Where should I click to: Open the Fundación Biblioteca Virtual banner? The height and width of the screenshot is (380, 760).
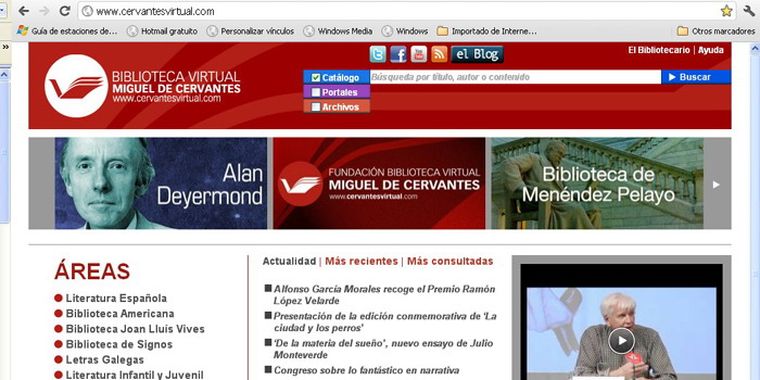(x=379, y=183)
